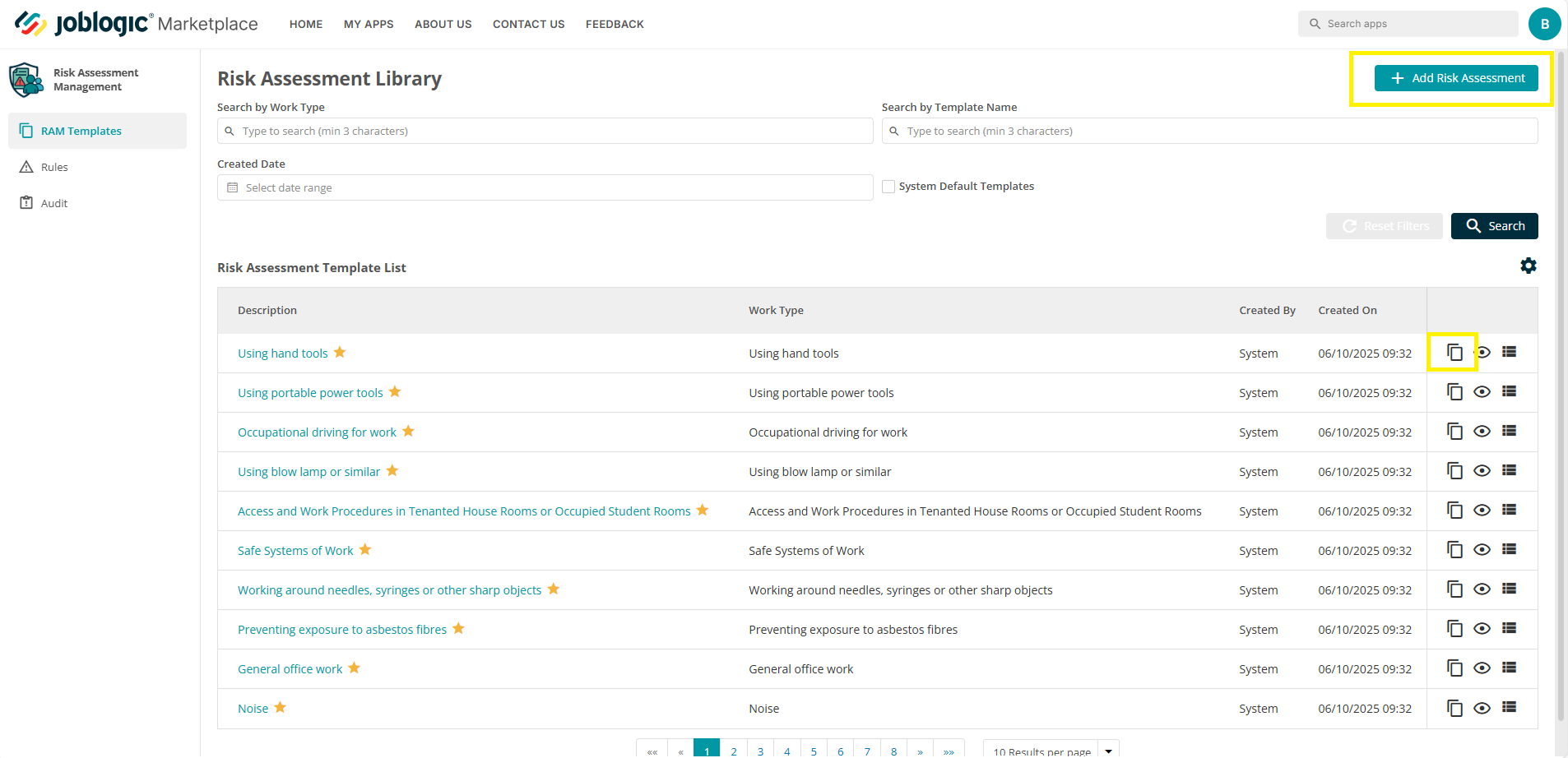Open Using blow lamp or similar link
Image resolution: width=1568 pixels, height=758 pixels.
(308, 472)
